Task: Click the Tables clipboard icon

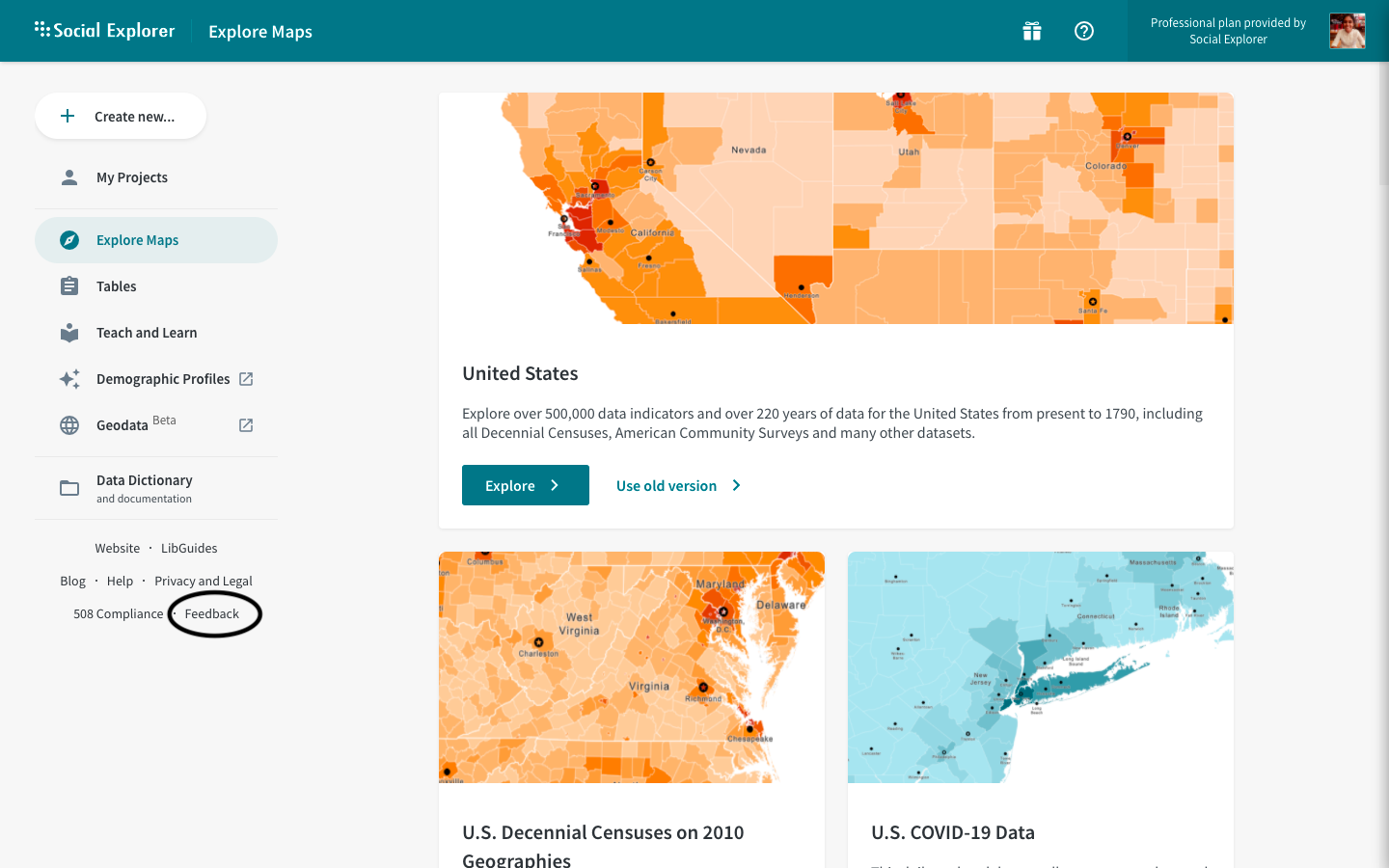Action: click(x=69, y=286)
